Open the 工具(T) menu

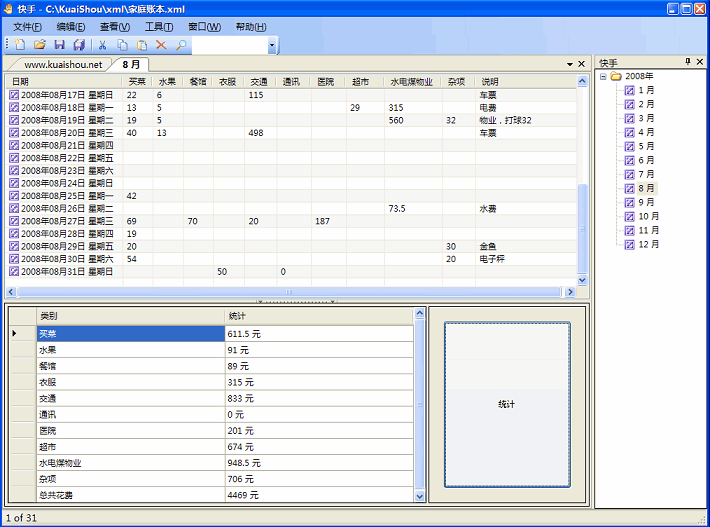tap(159, 26)
